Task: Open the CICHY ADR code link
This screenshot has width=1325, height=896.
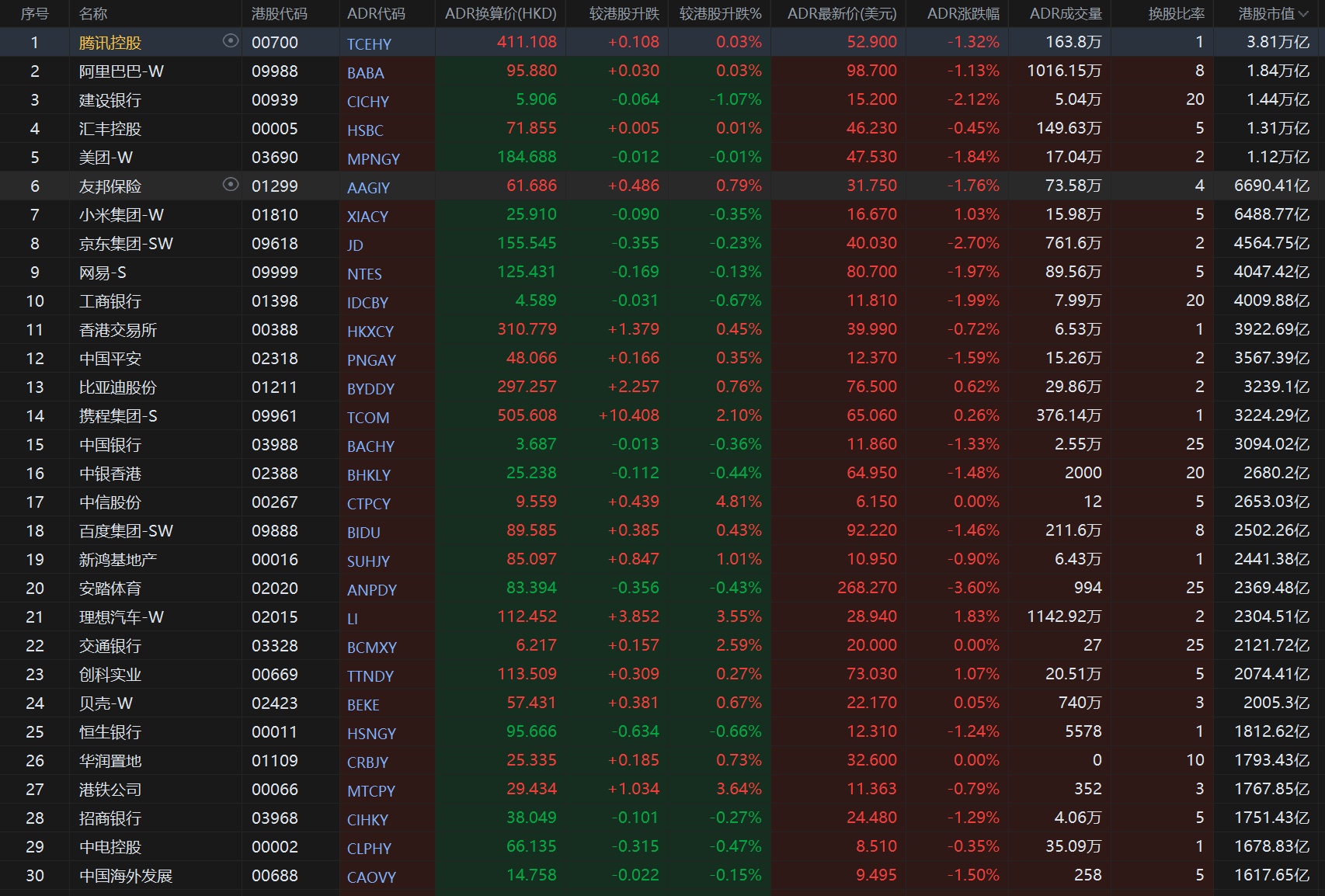Action: (x=368, y=102)
